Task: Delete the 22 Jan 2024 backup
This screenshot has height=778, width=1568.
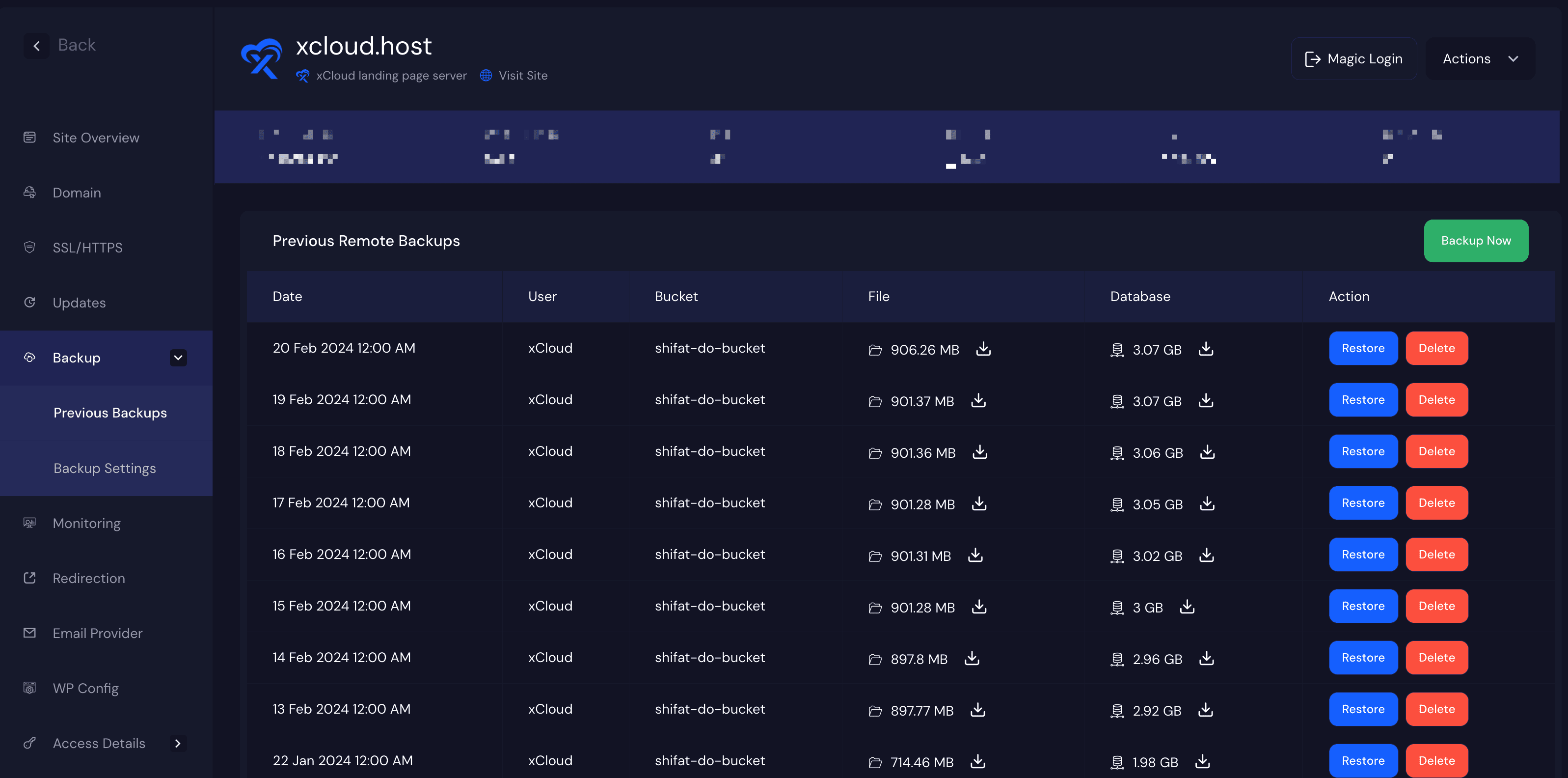Action: pos(1436,761)
